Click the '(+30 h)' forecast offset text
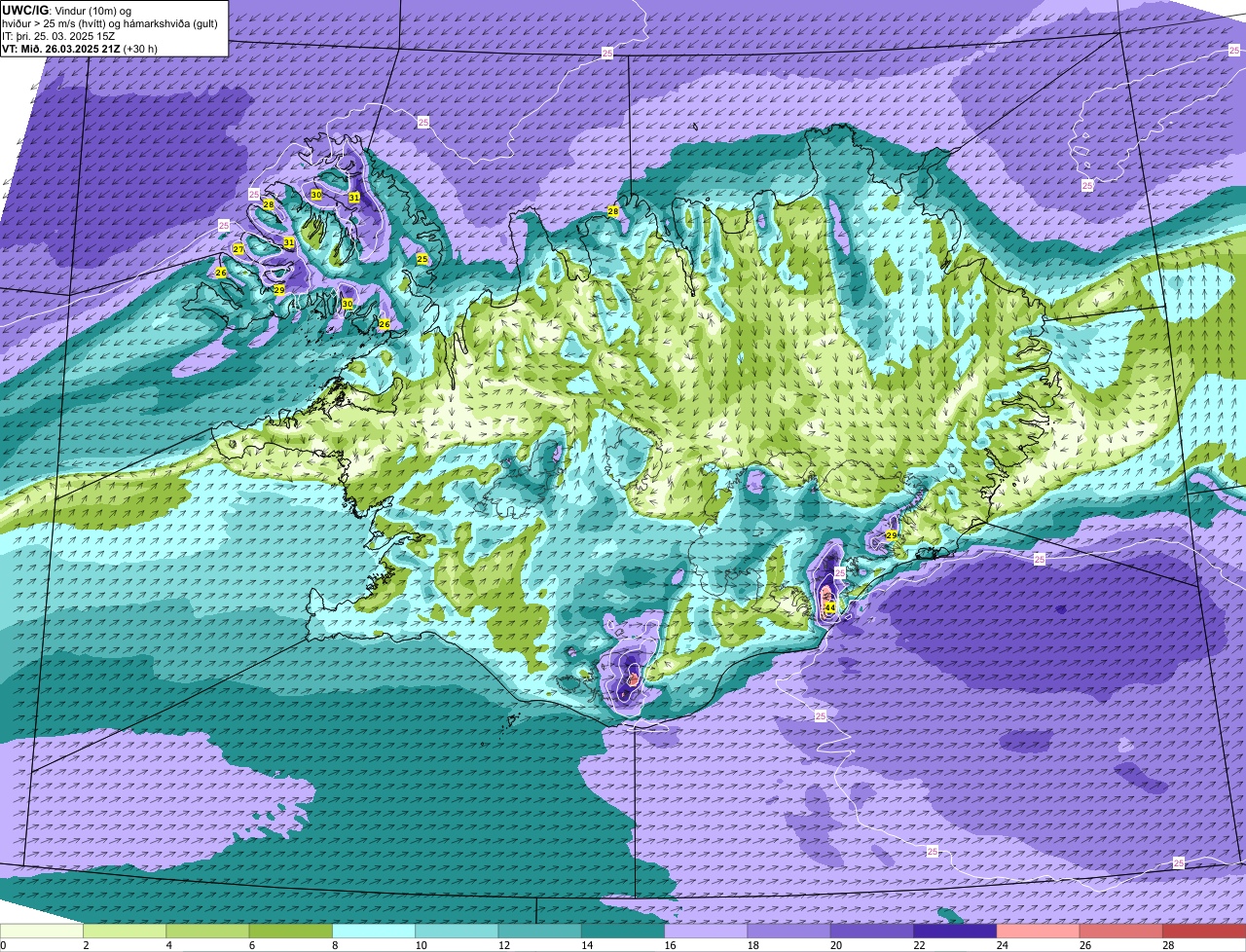1246x952 pixels. (x=140, y=49)
